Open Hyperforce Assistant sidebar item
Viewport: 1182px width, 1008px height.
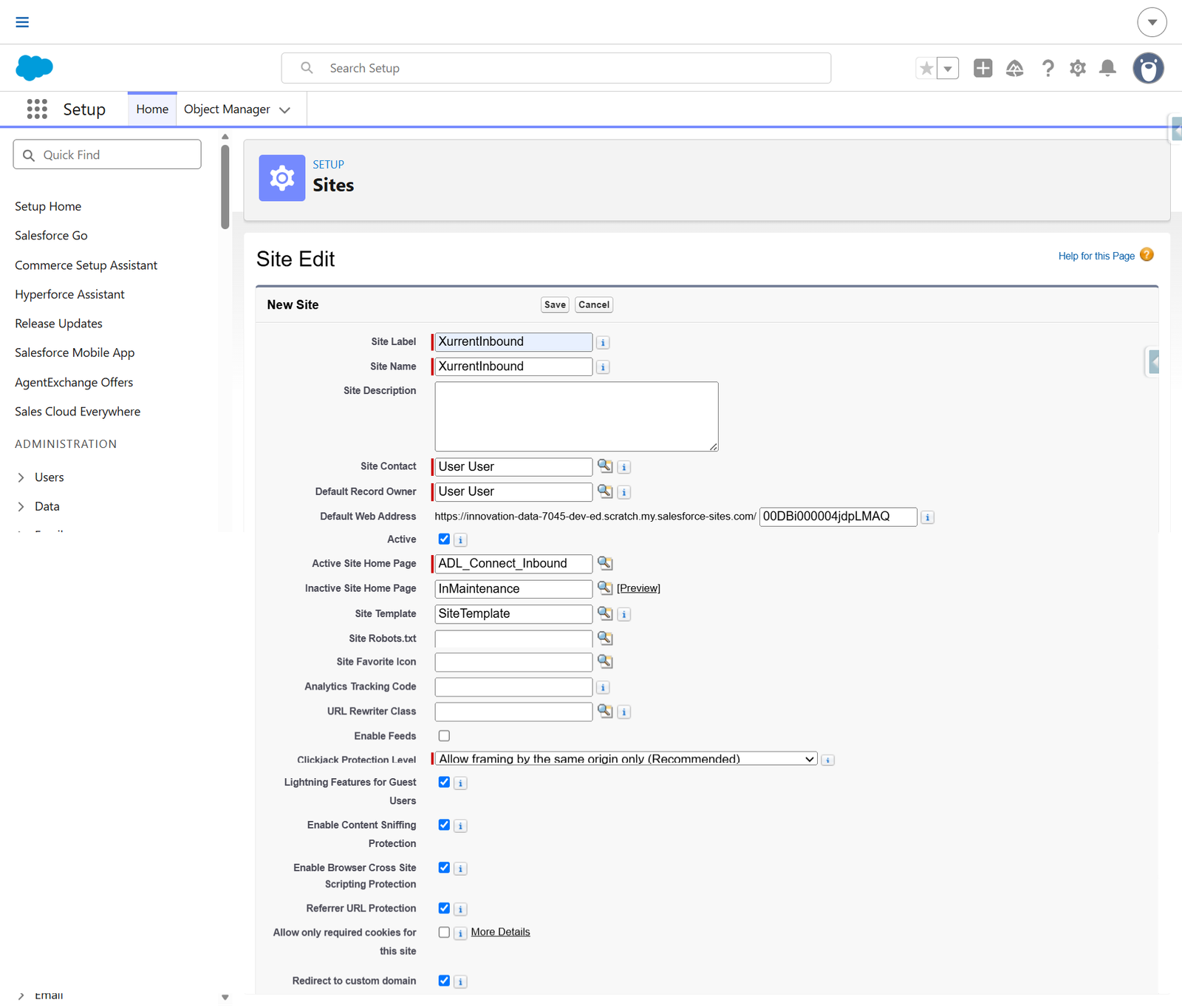point(69,294)
